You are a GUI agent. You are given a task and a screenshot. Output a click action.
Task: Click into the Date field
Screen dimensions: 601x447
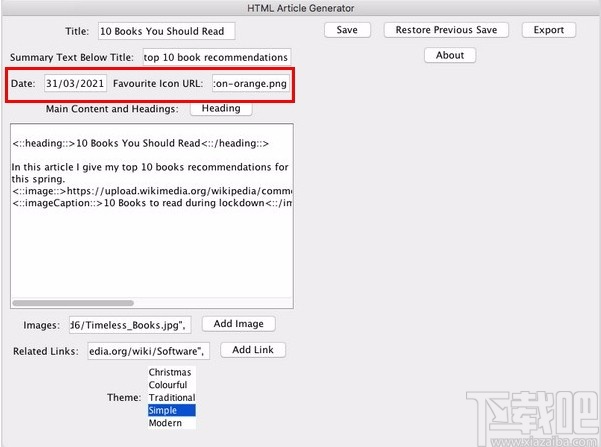pyautogui.click(x=75, y=84)
